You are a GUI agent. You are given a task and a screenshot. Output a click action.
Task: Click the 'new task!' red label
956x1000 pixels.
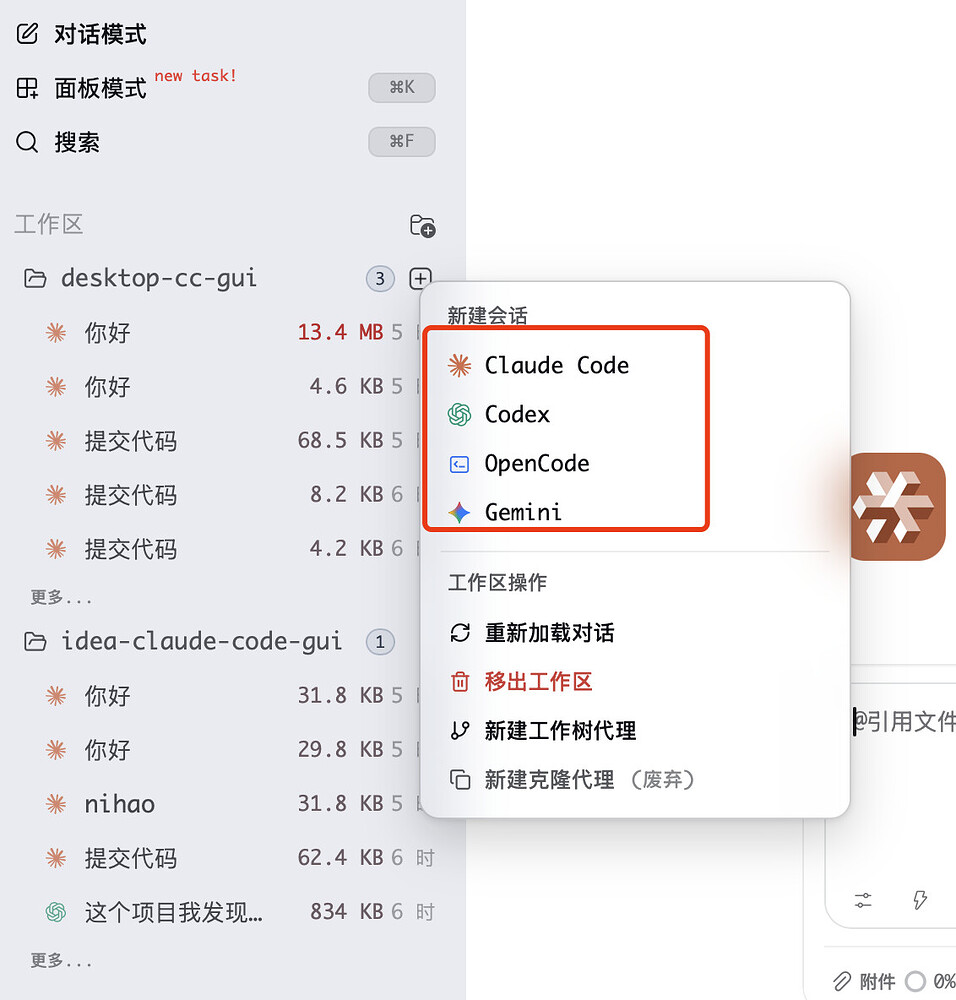(195, 76)
